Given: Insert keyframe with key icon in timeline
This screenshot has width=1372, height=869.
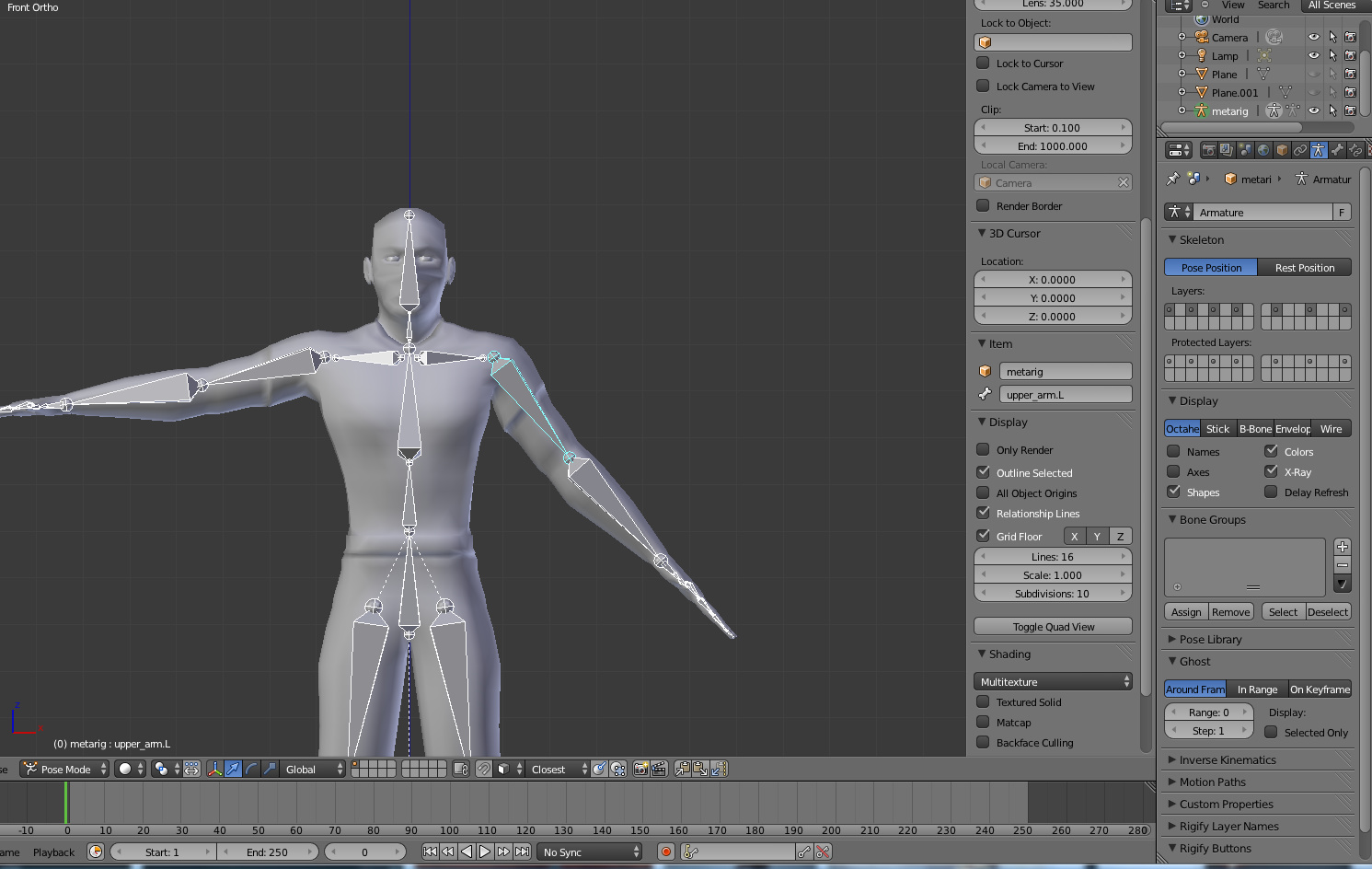Looking at the screenshot, I should click(805, 852).
